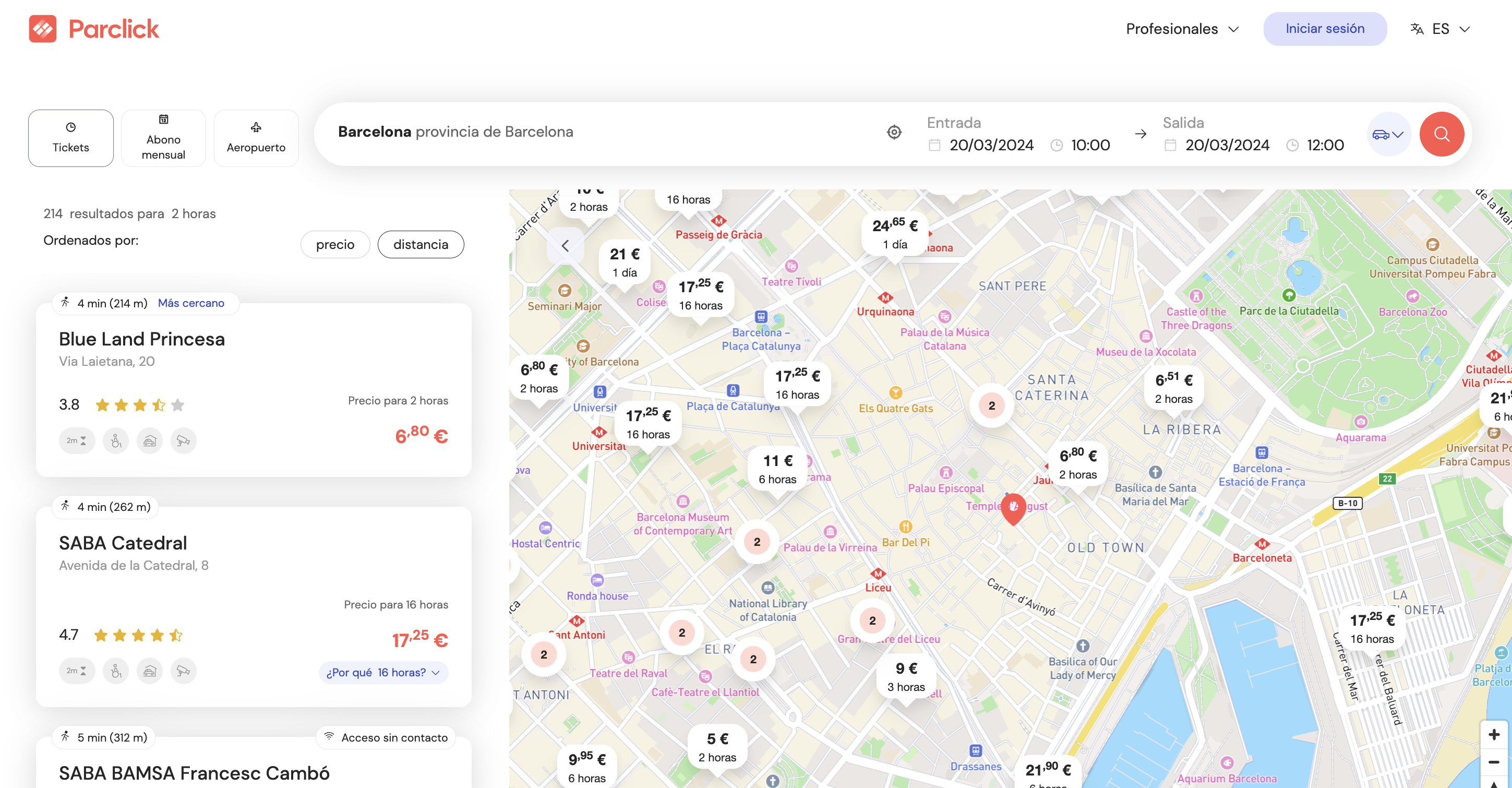Viewport: 1512px width, 788px height.
Task: Click the locate-me crosshair icon
Action: coord(893,132)
